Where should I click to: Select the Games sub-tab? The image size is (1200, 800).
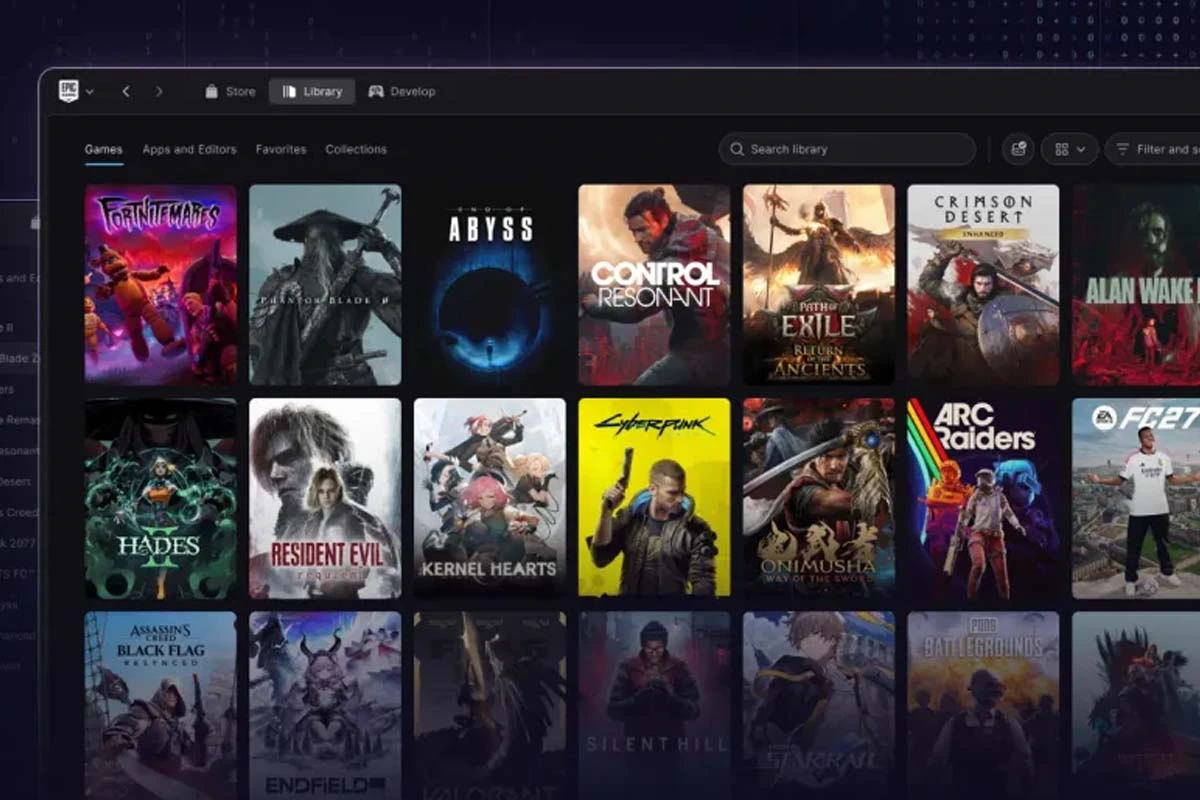tap(103, 149)
